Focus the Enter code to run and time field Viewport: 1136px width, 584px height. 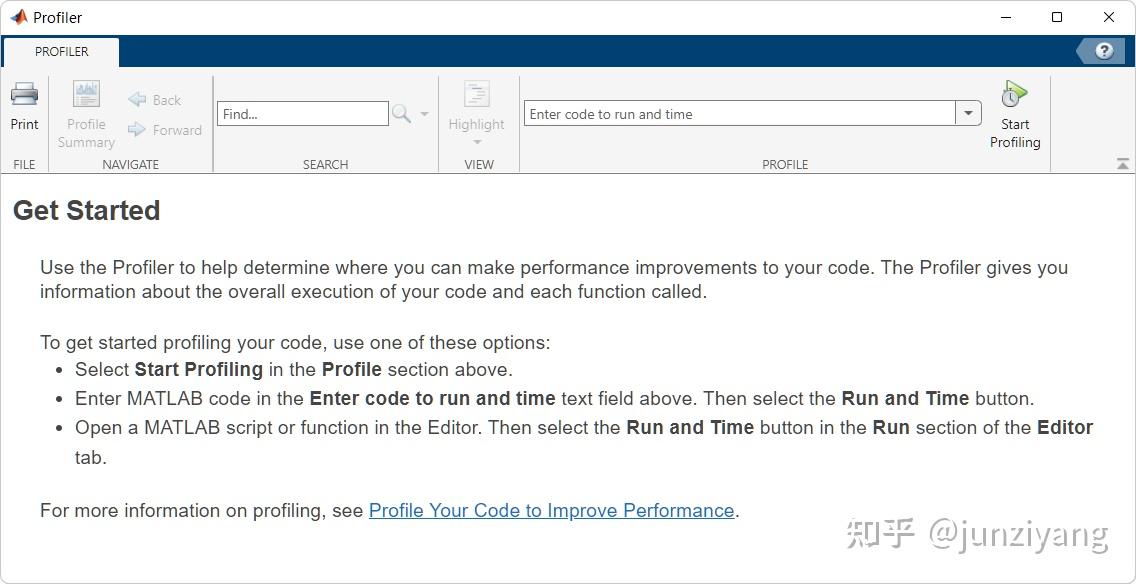pyautogui.click(x=739, y=114)
